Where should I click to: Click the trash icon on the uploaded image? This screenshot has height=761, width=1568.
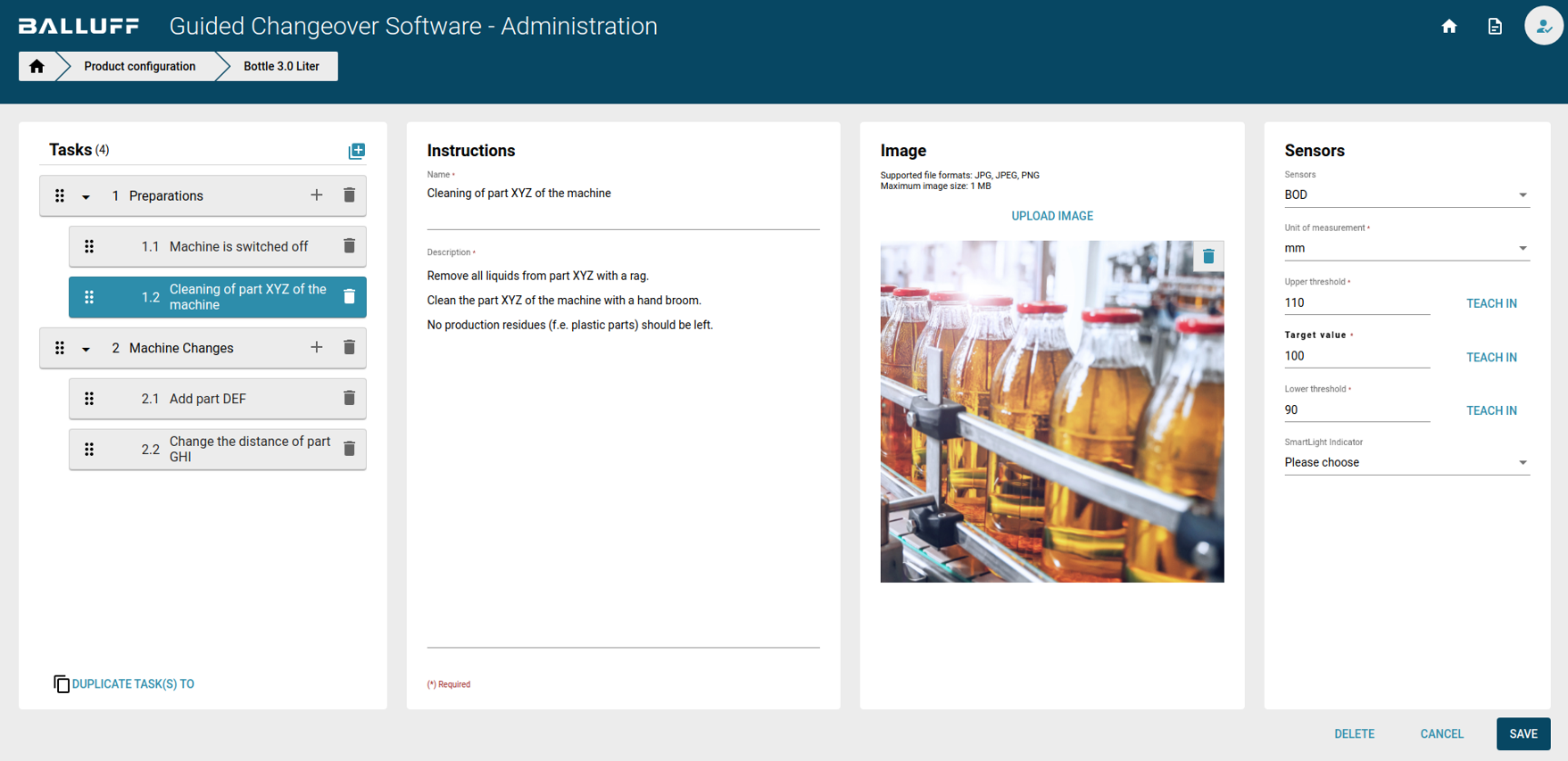[1207, 257]
